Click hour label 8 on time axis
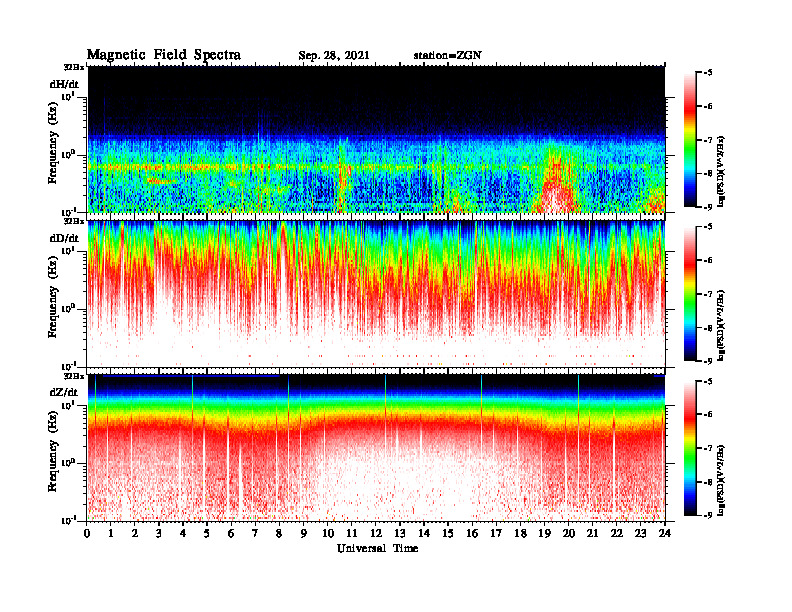792x612 pixels. tap(279, 534)
